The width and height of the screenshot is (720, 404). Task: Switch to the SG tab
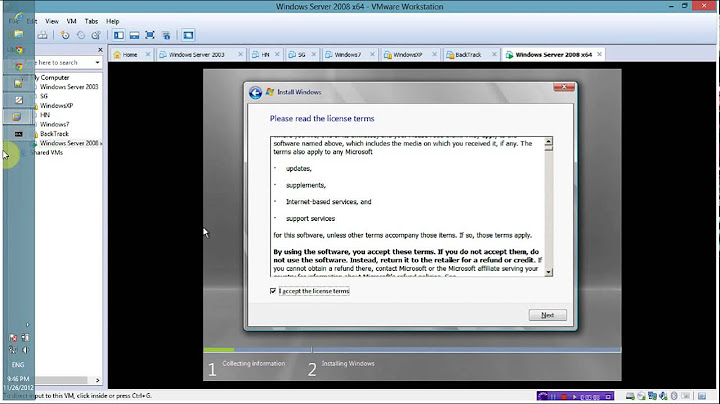[x=302, y=55]
